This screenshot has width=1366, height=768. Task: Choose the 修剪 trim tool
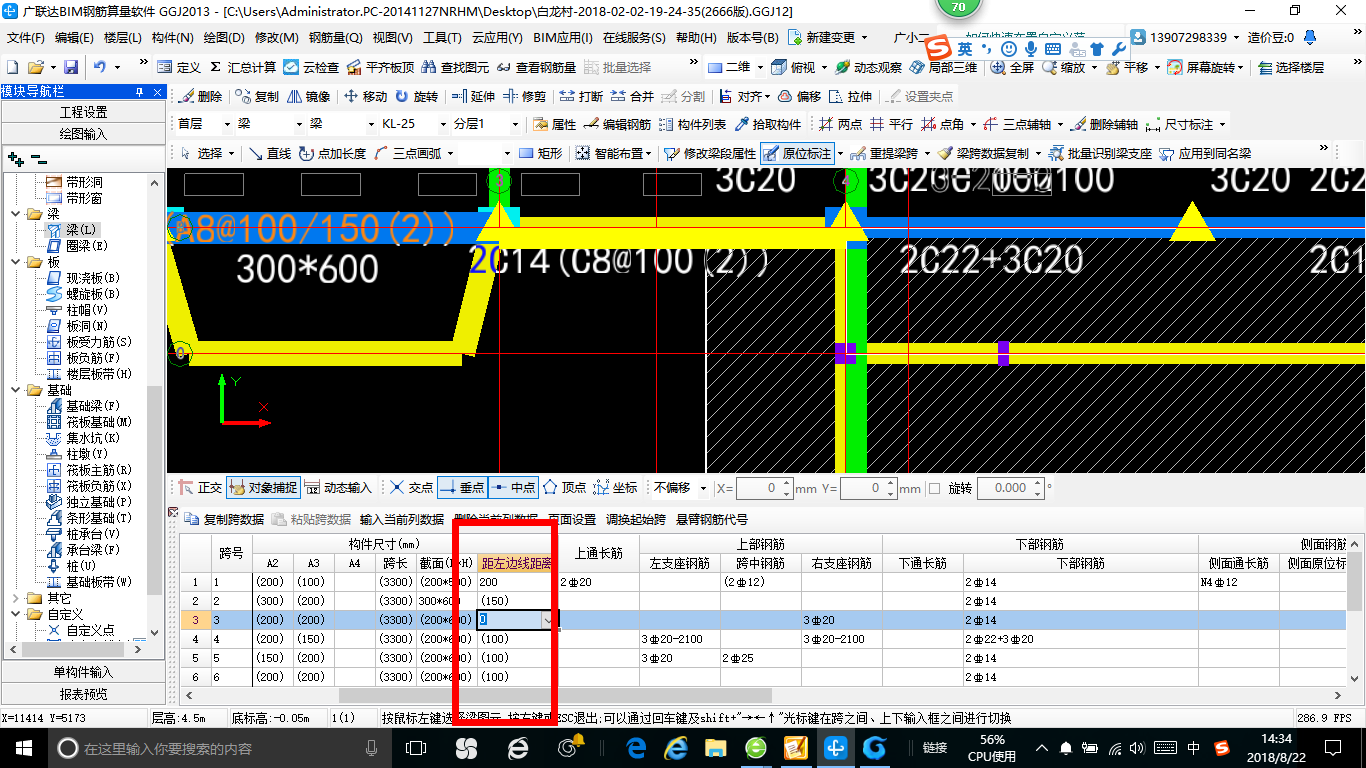tap(524, 96)
